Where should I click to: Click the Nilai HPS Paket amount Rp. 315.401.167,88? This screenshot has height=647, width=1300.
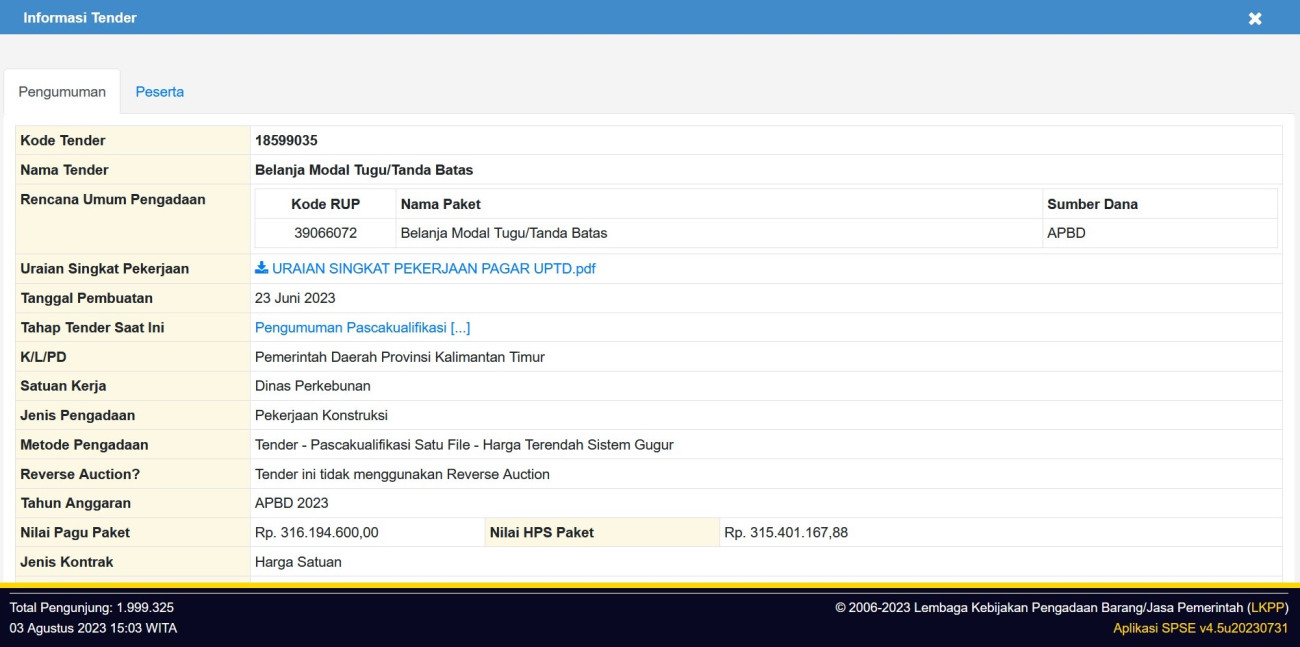pyautogui.click(x=785, y=533)
